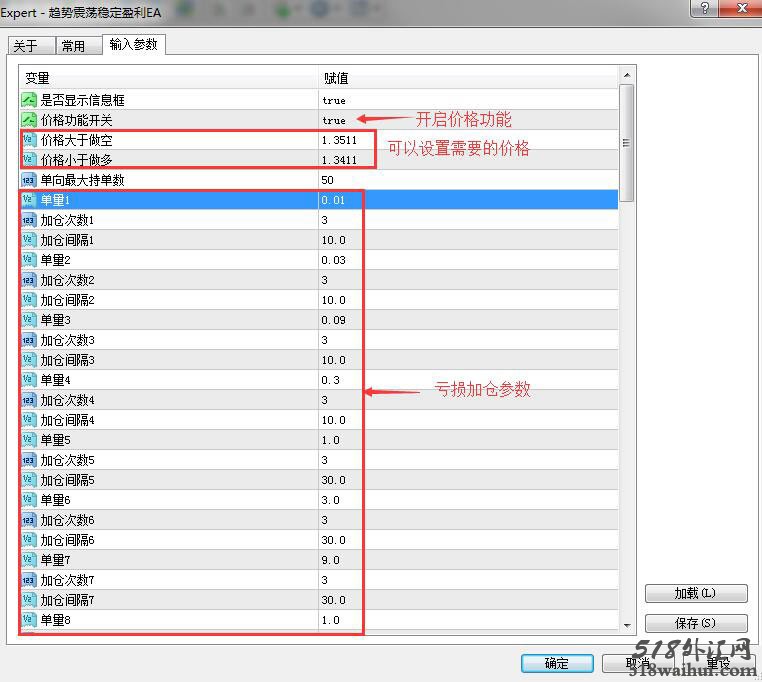
Task: Click the icon beside 单量2
Action: 29,260
